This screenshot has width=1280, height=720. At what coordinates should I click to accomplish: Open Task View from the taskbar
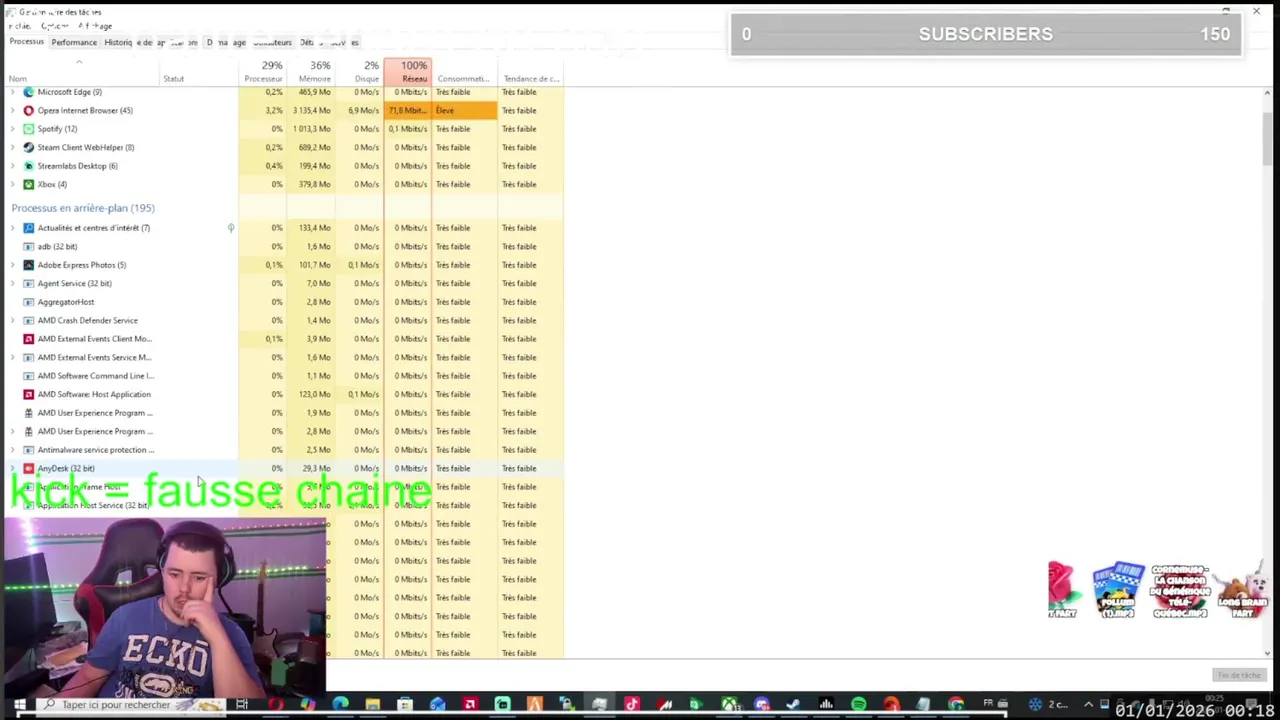pos(242,705)
